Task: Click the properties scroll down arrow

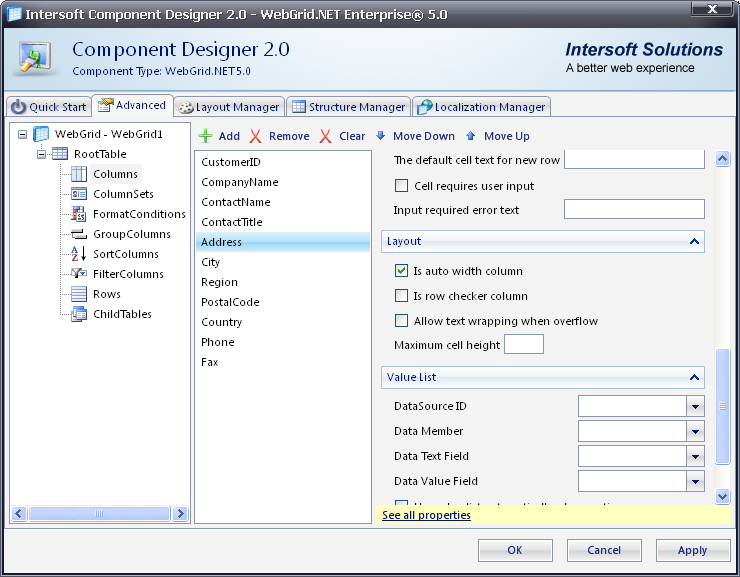Action: [x=723, y=496]
